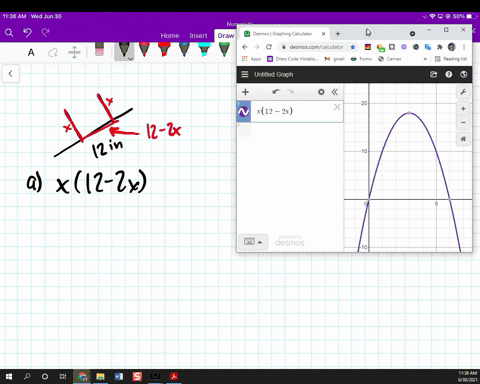Expand the OneNote navigation back chevron
The height and width of the screenshot is (384, 480).
[x=11, y=74]
